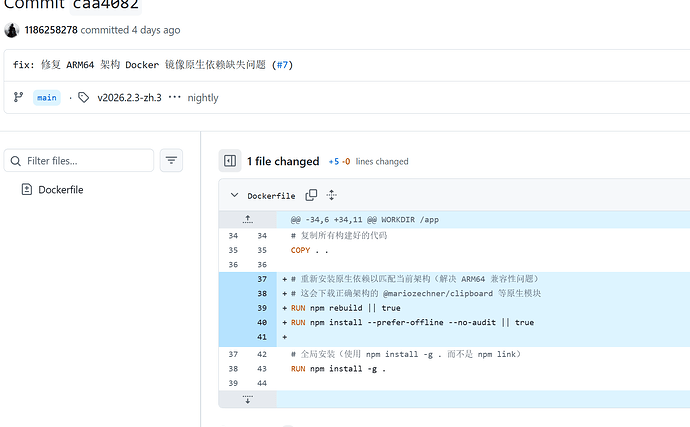Image resolution: width=690 pixels, height=427 pixels.
Task: Open tag v2026.2.3-zh.3
Action: coord(129,98)
